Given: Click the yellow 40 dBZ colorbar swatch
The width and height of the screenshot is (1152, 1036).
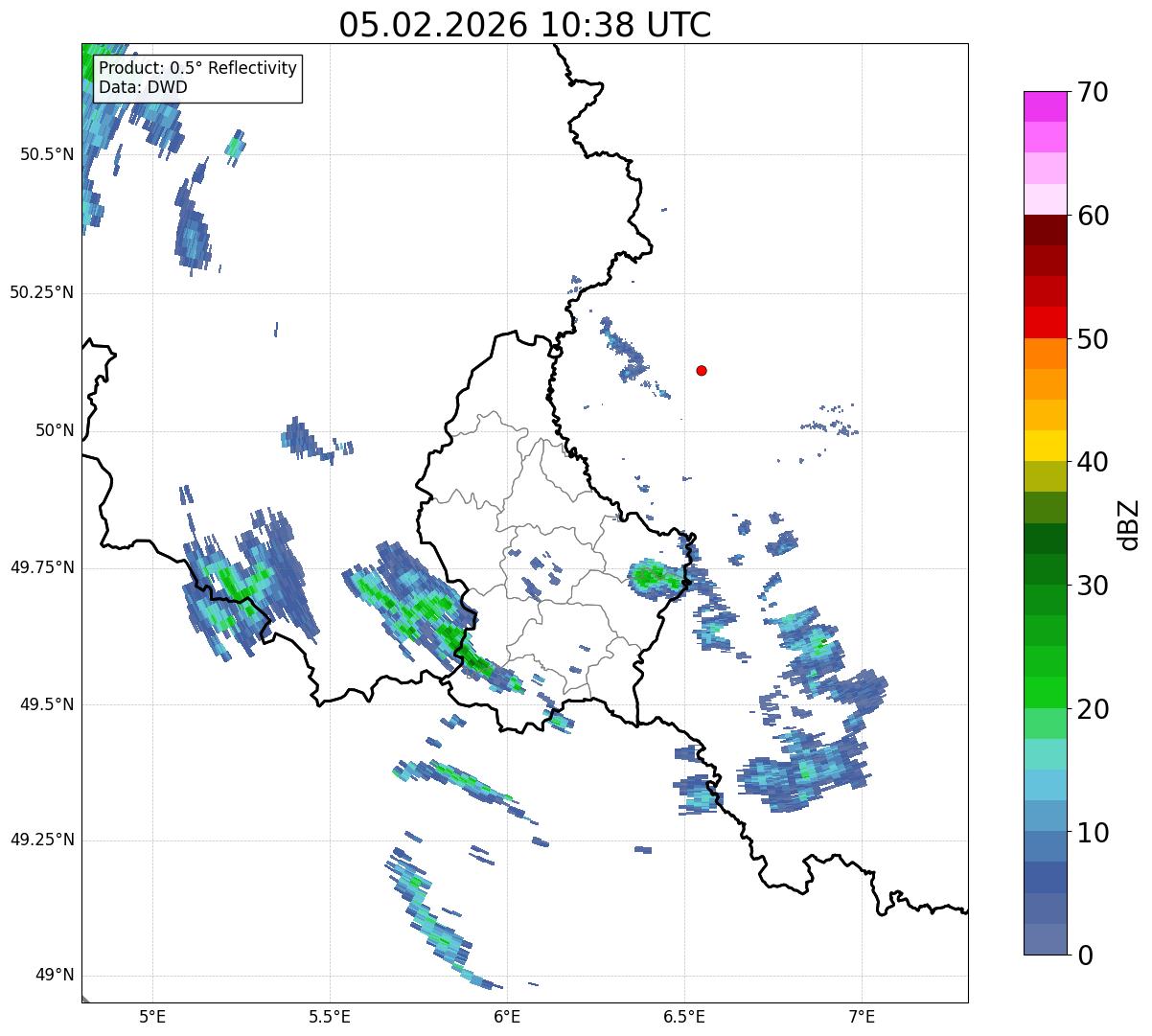Looking at the screenshot, I should click(x=1045, y=446).
